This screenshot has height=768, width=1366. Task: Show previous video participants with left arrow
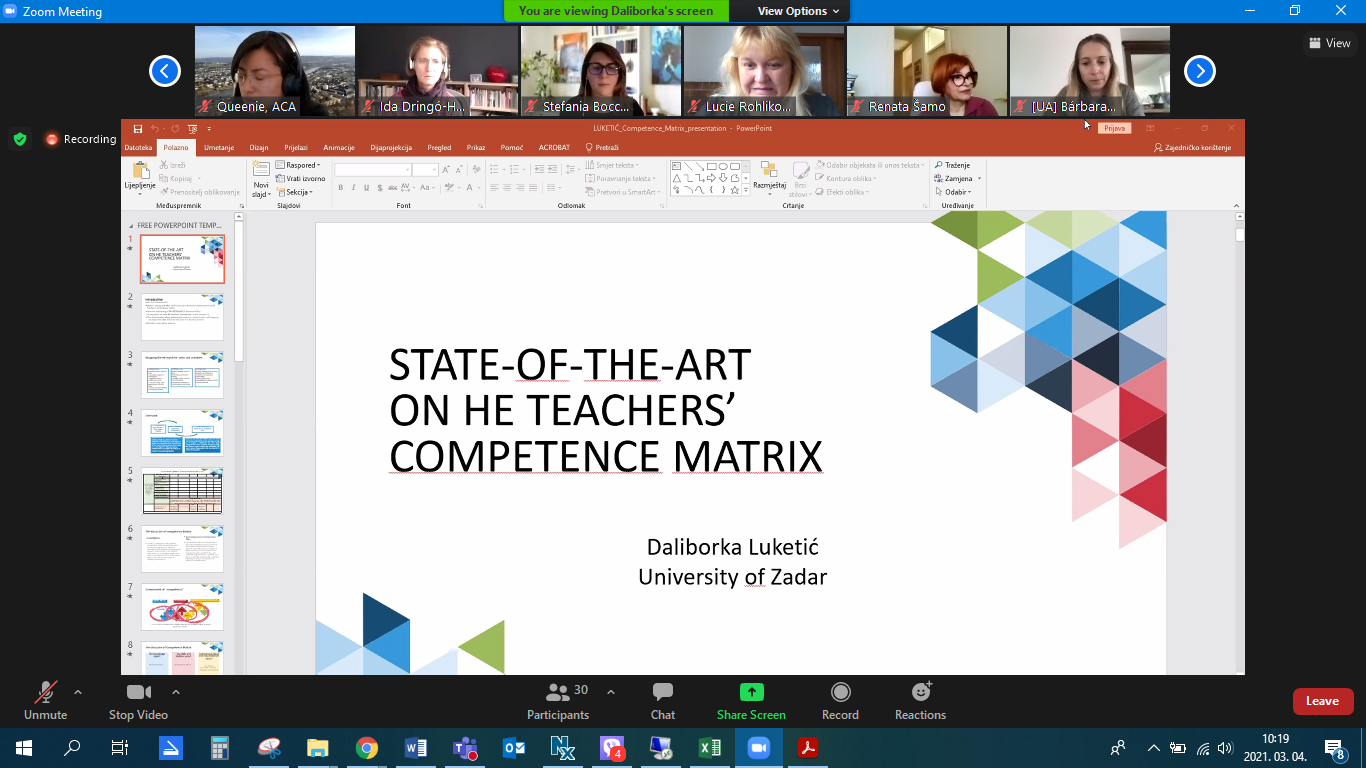click(165, 71)
